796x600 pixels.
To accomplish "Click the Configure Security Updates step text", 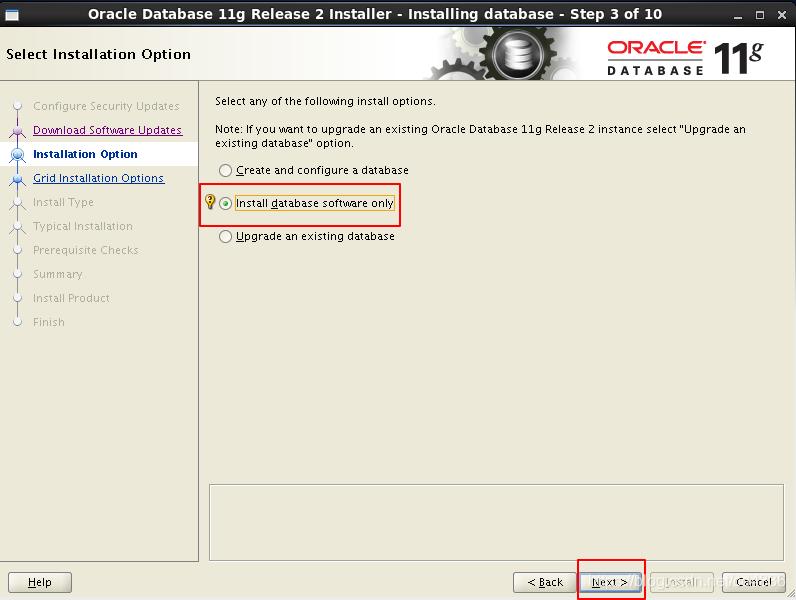I will pyautogui.click(x=106, y=106).
